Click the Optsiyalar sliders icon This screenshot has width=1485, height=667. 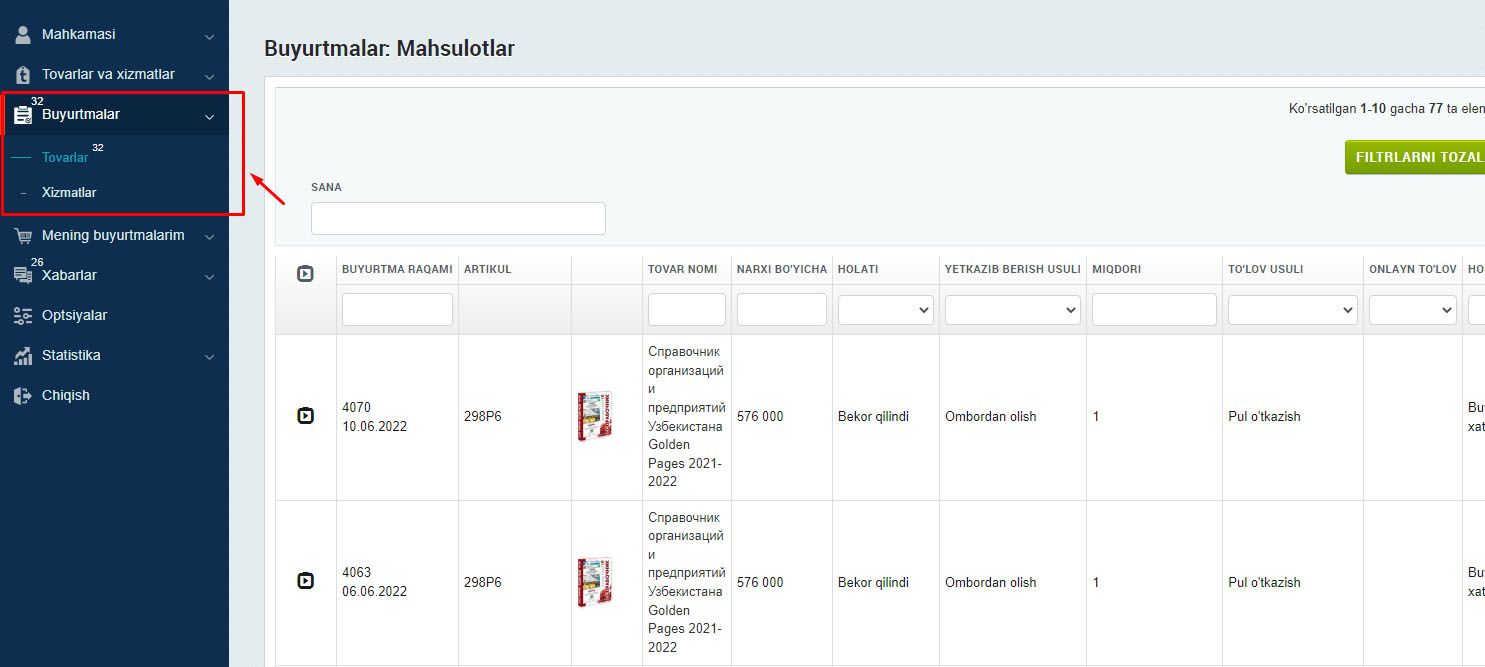point(23,316)
